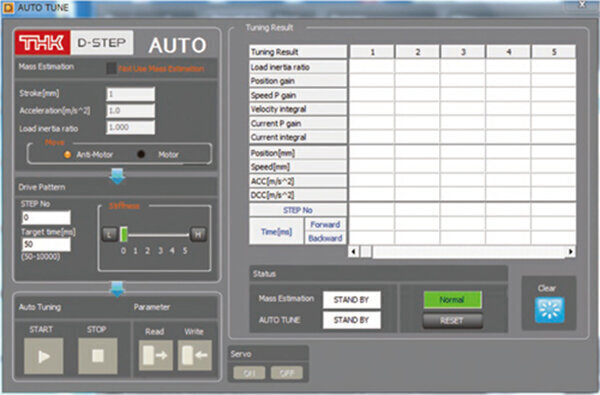Click the Current P gain row label

click(298, 124)
